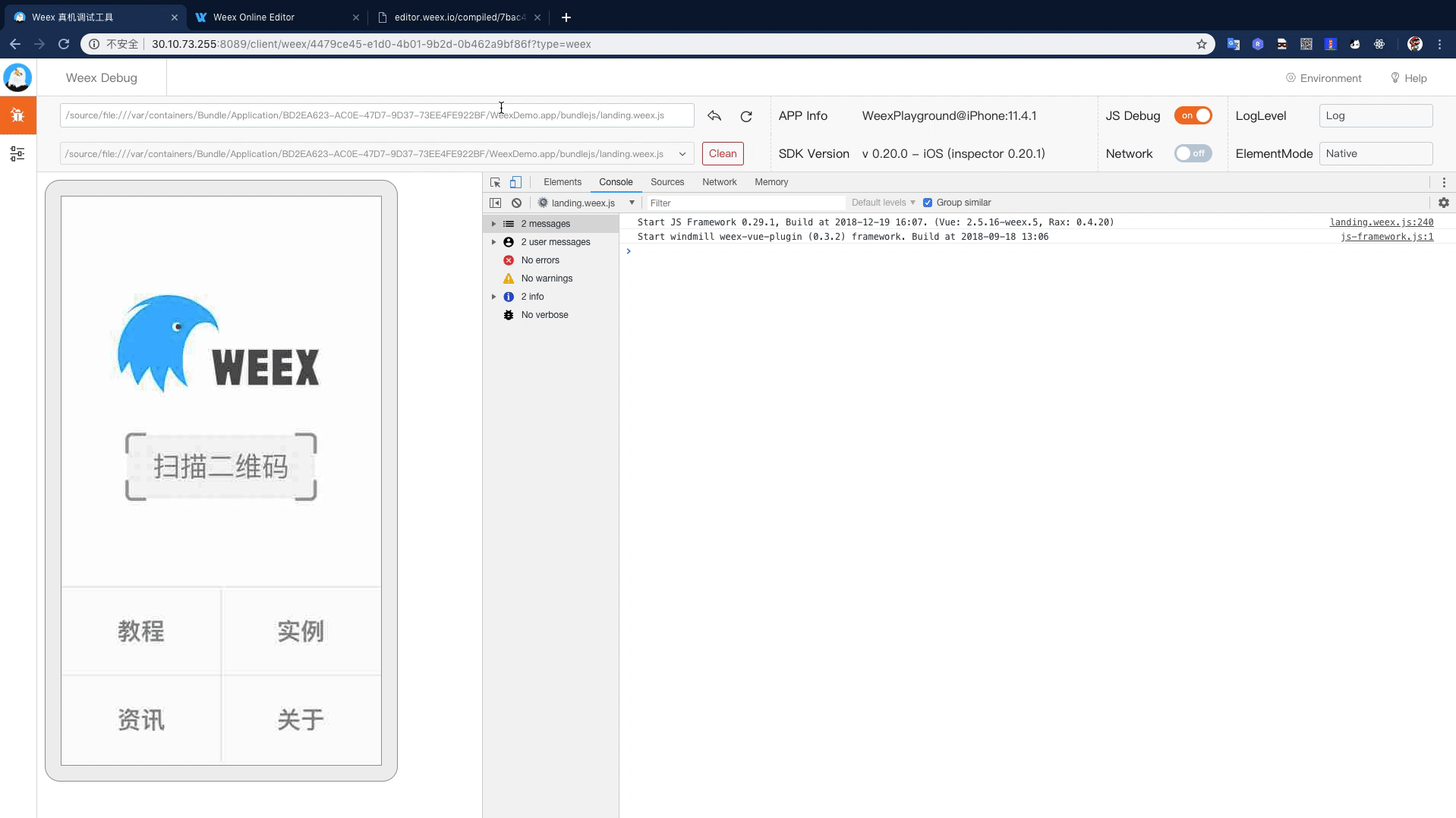
Task: Click the Weex eagle logo in sidebar
Action: pyautogui.click(x=17, y=77)
